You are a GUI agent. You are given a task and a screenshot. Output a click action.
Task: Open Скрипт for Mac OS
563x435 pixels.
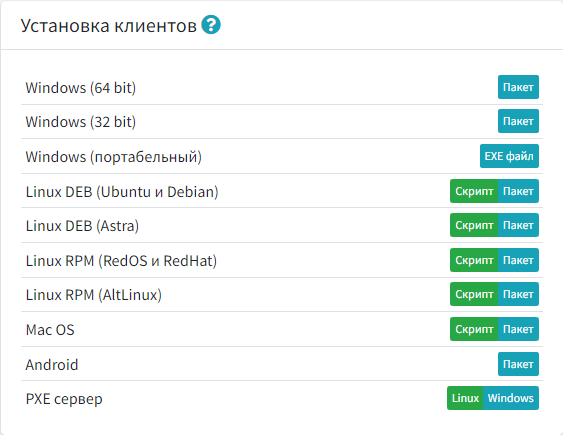tap(474, 329)
